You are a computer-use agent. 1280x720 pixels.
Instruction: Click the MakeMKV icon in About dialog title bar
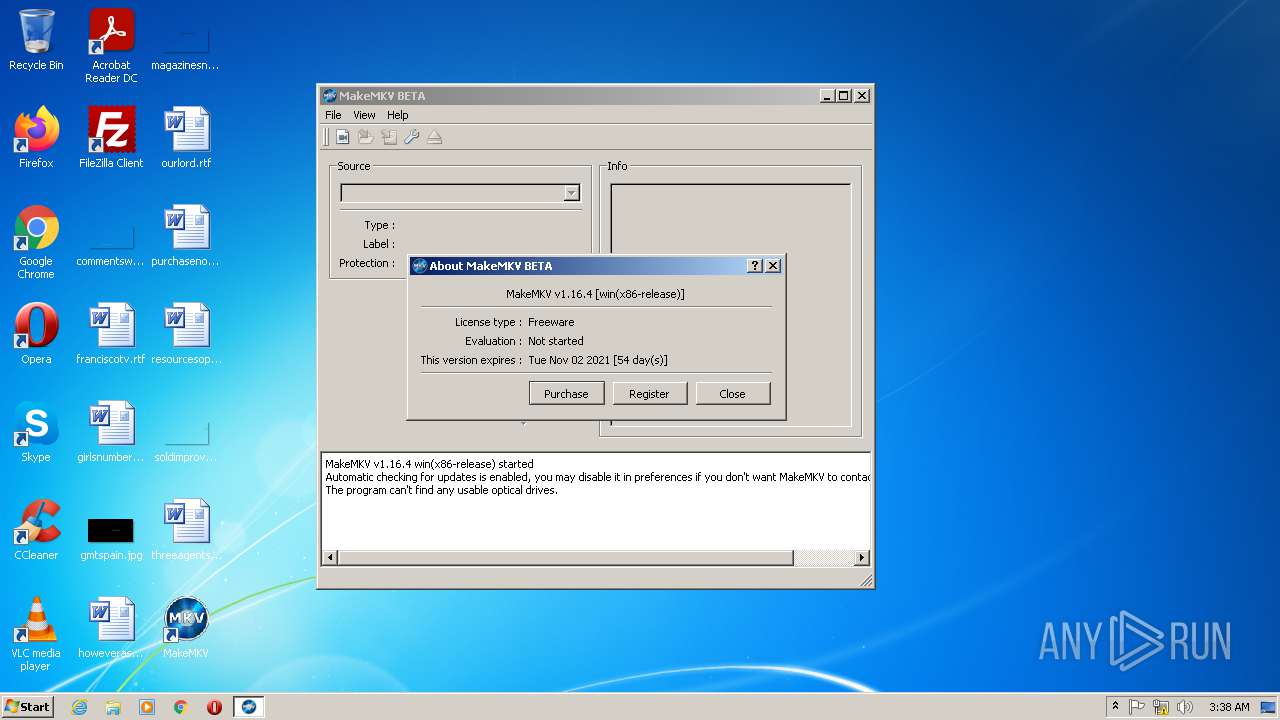point(420,266)
